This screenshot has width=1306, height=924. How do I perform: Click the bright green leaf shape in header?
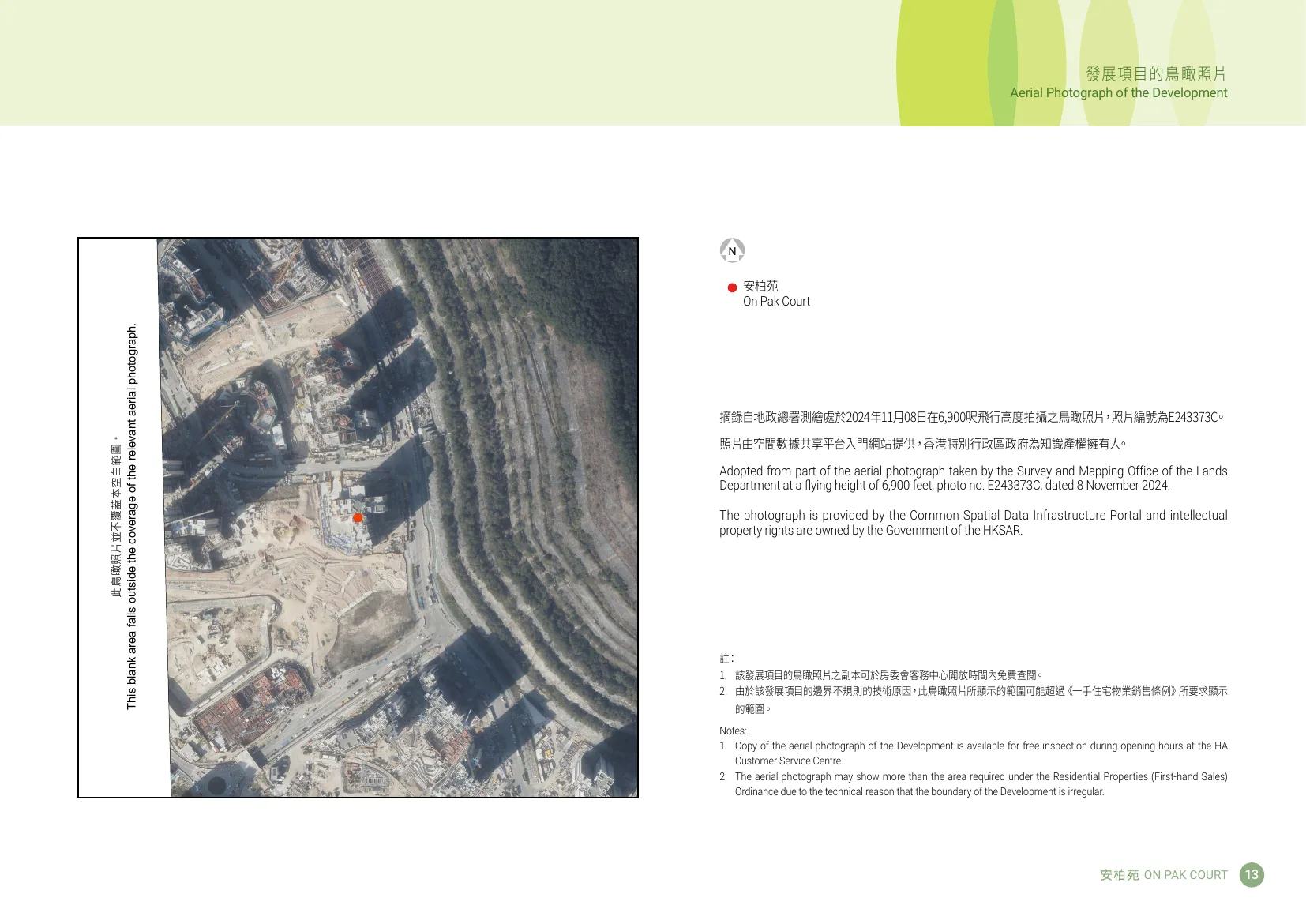pos(944,63)
